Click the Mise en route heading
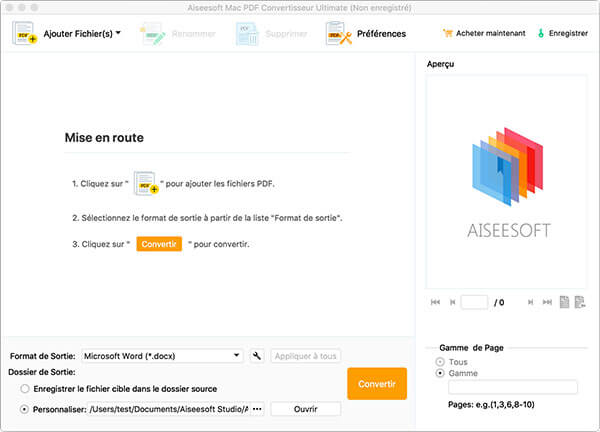Screen dimensions: 600x432 tap(104, 138)
